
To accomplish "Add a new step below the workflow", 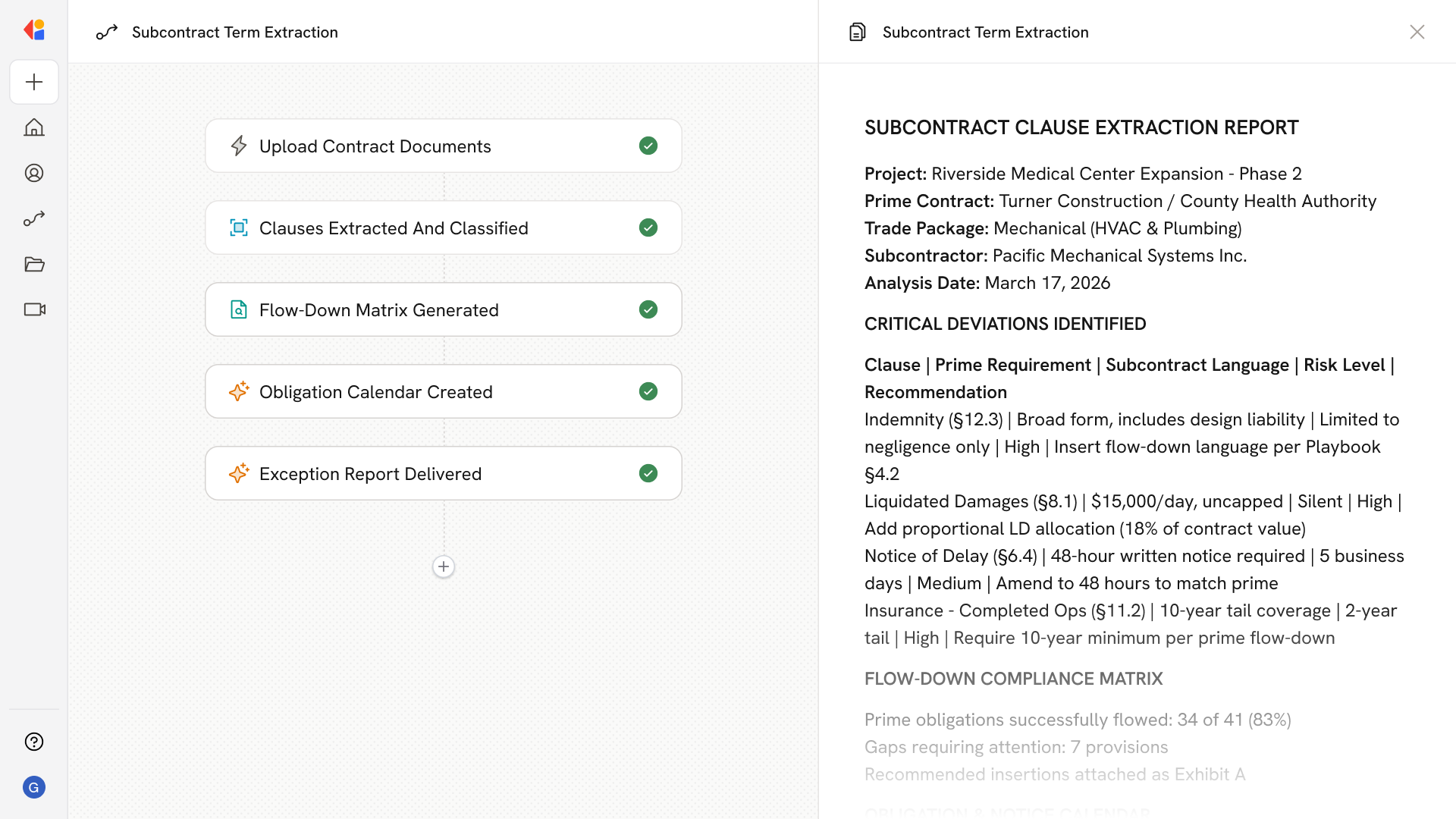I will tap(444, 566).
